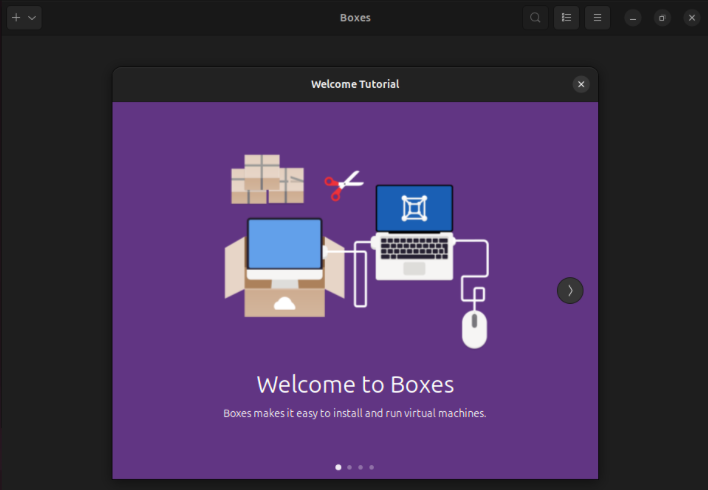The image size is (708, 490).
Task: Minimize the Boxes window
Action: coord(633,18)
